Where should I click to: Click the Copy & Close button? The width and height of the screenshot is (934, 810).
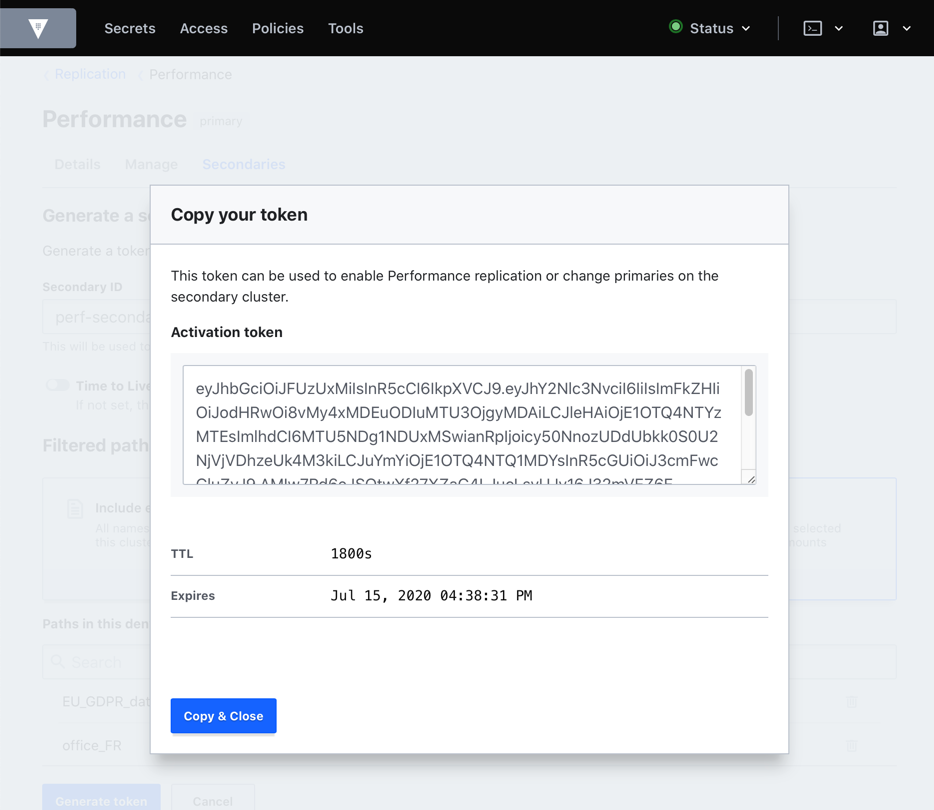click(223, 715)
